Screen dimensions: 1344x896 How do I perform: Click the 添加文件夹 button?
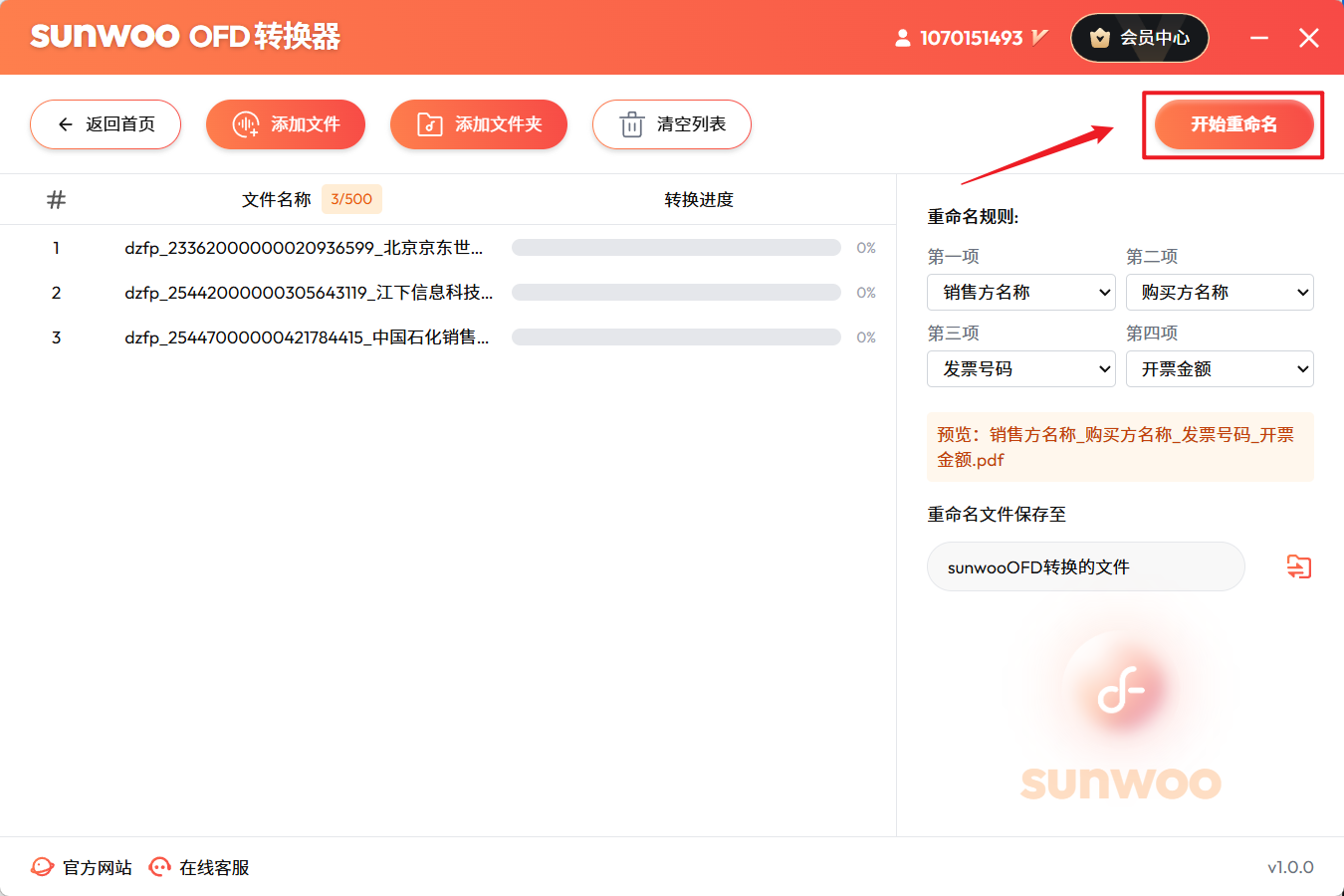[479, 124]
